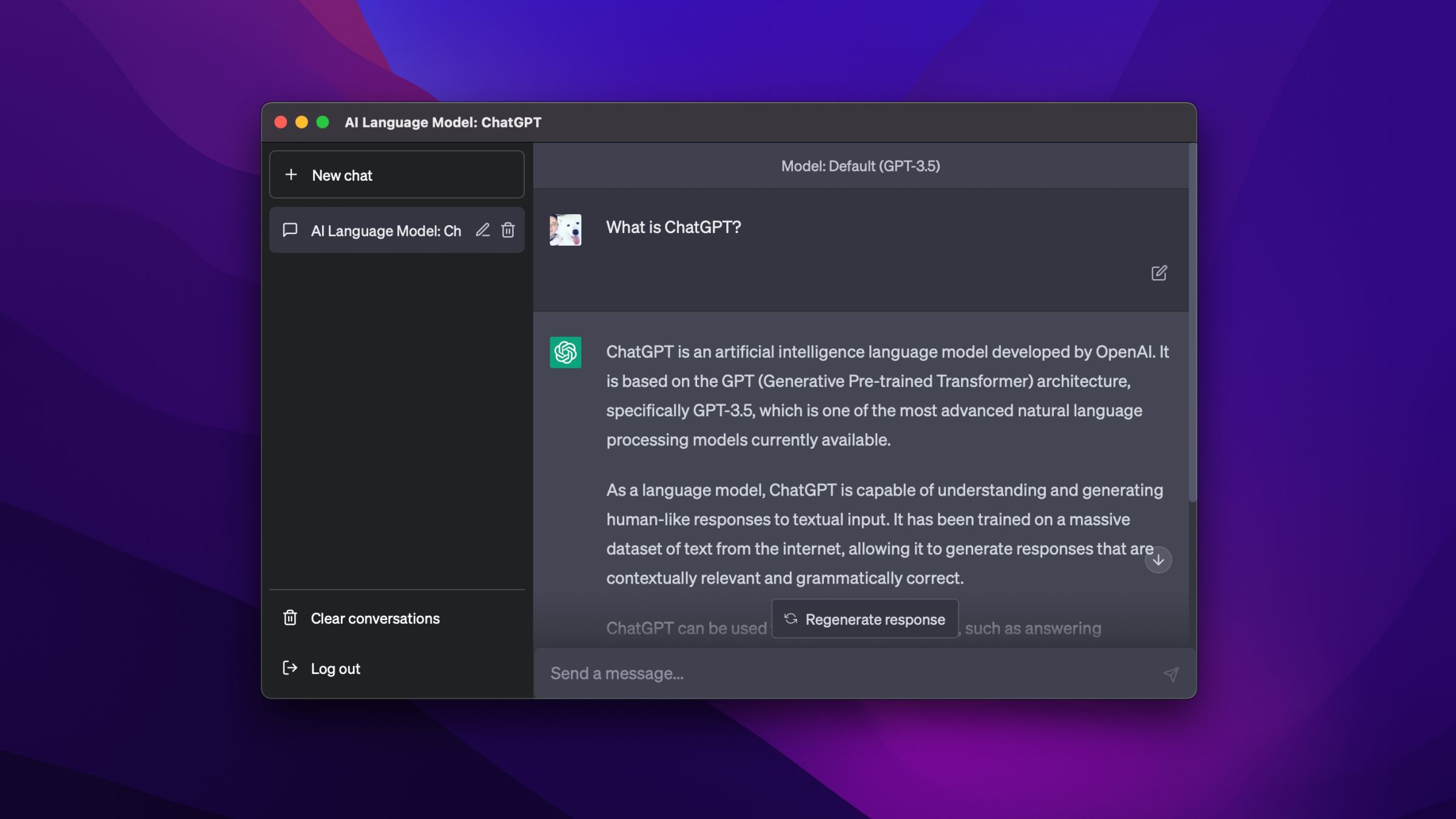
Task: Click the scroll-to-bottom arrow icon
Action: tap(1158, 559)
